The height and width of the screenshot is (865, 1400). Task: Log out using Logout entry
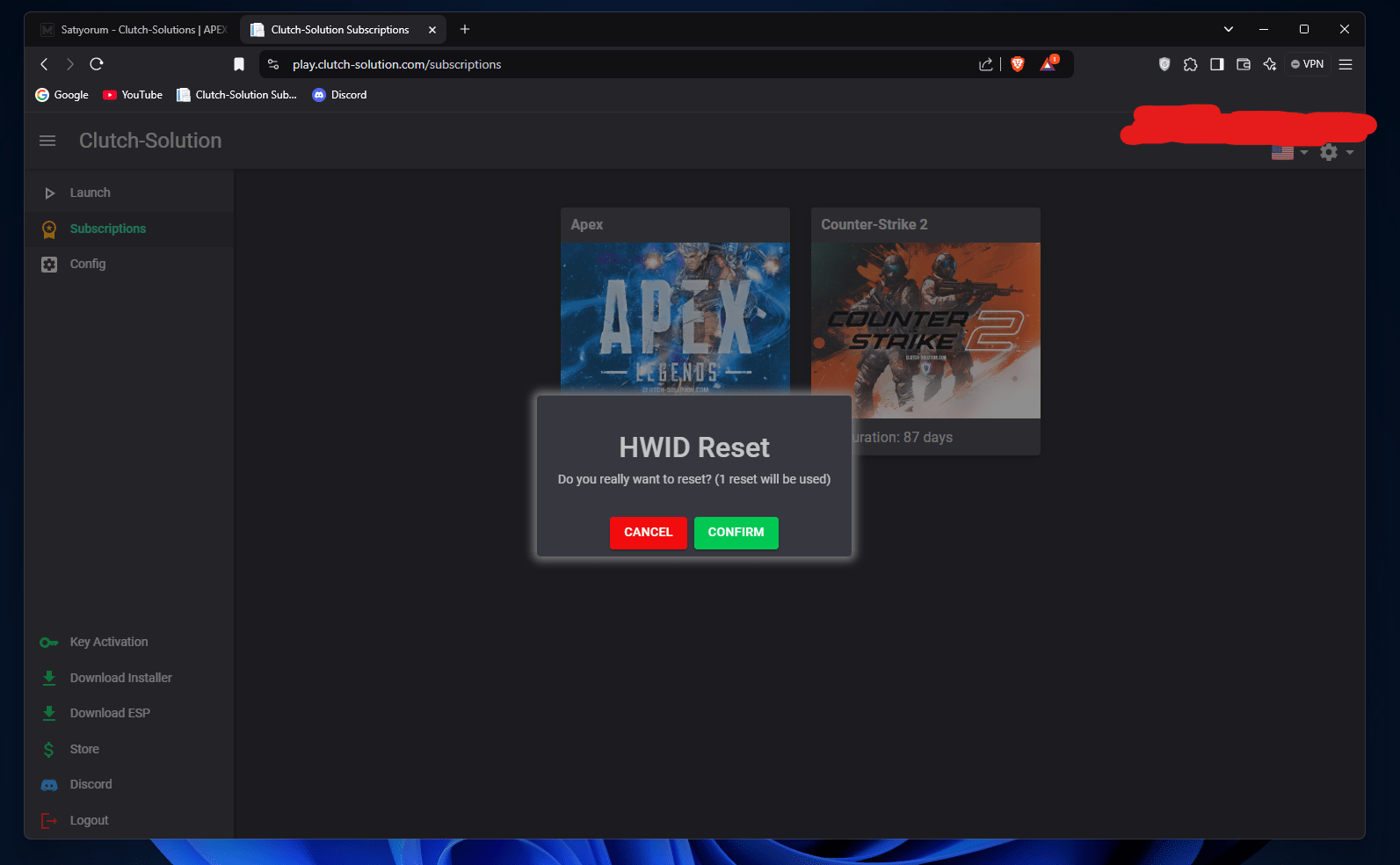coord(129,821)
